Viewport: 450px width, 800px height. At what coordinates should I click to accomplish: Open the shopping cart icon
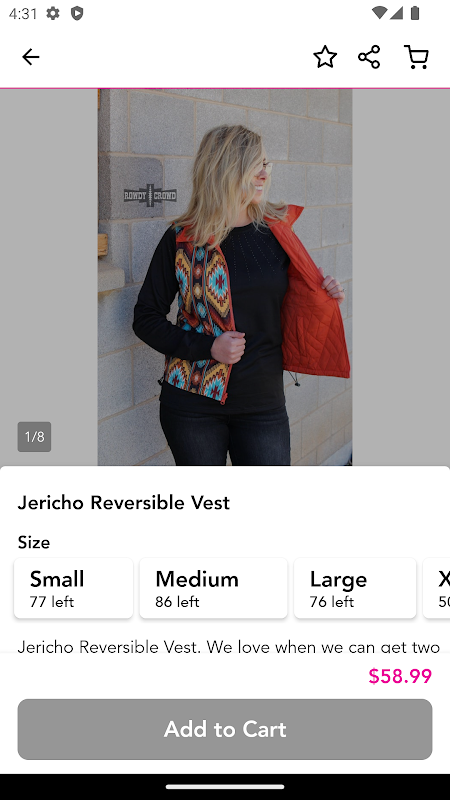[416, 57]
